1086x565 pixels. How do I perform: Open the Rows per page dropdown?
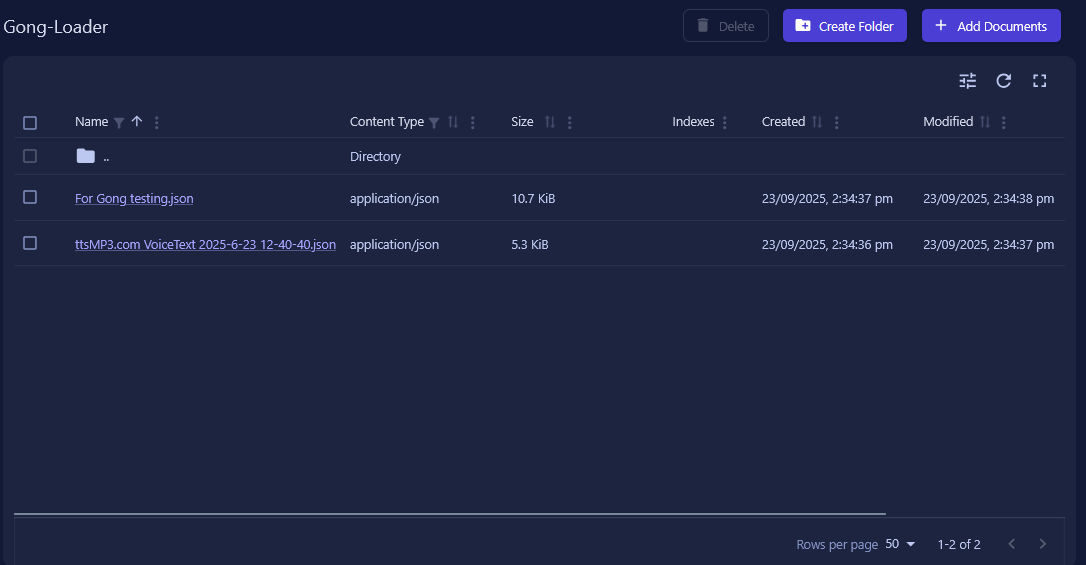900,544
